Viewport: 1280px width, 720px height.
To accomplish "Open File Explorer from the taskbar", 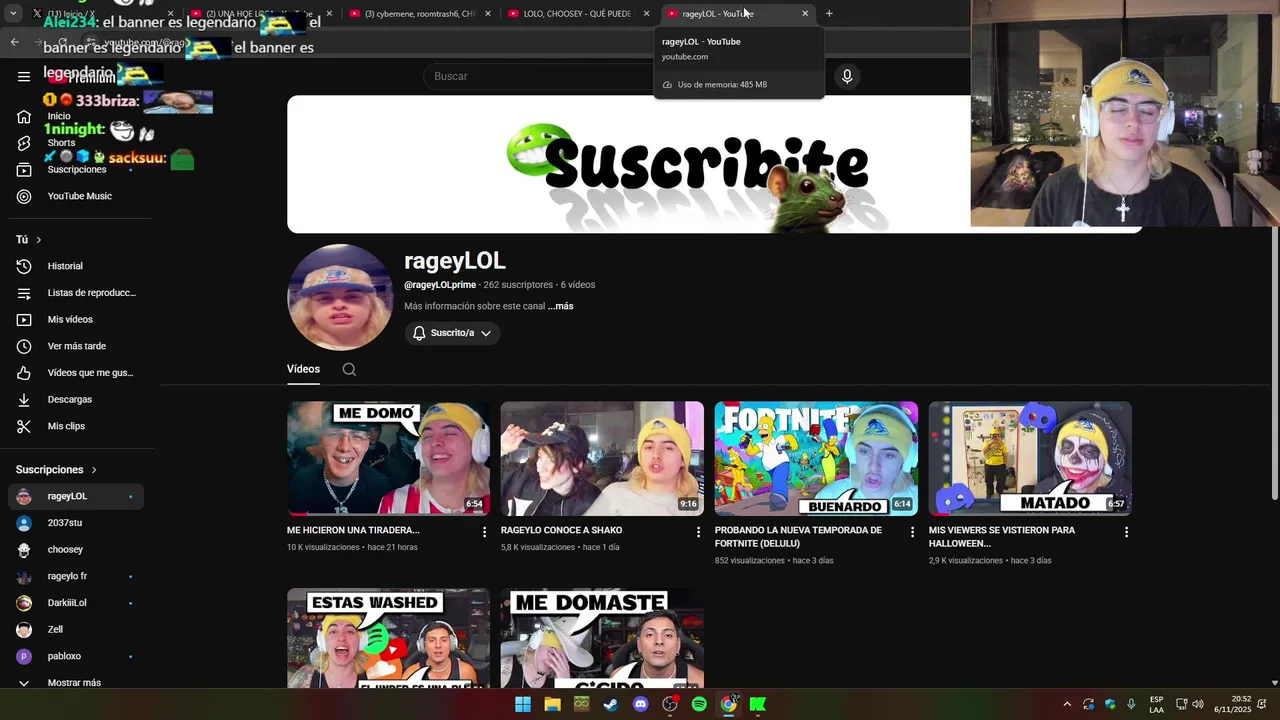I will [552, 704].
